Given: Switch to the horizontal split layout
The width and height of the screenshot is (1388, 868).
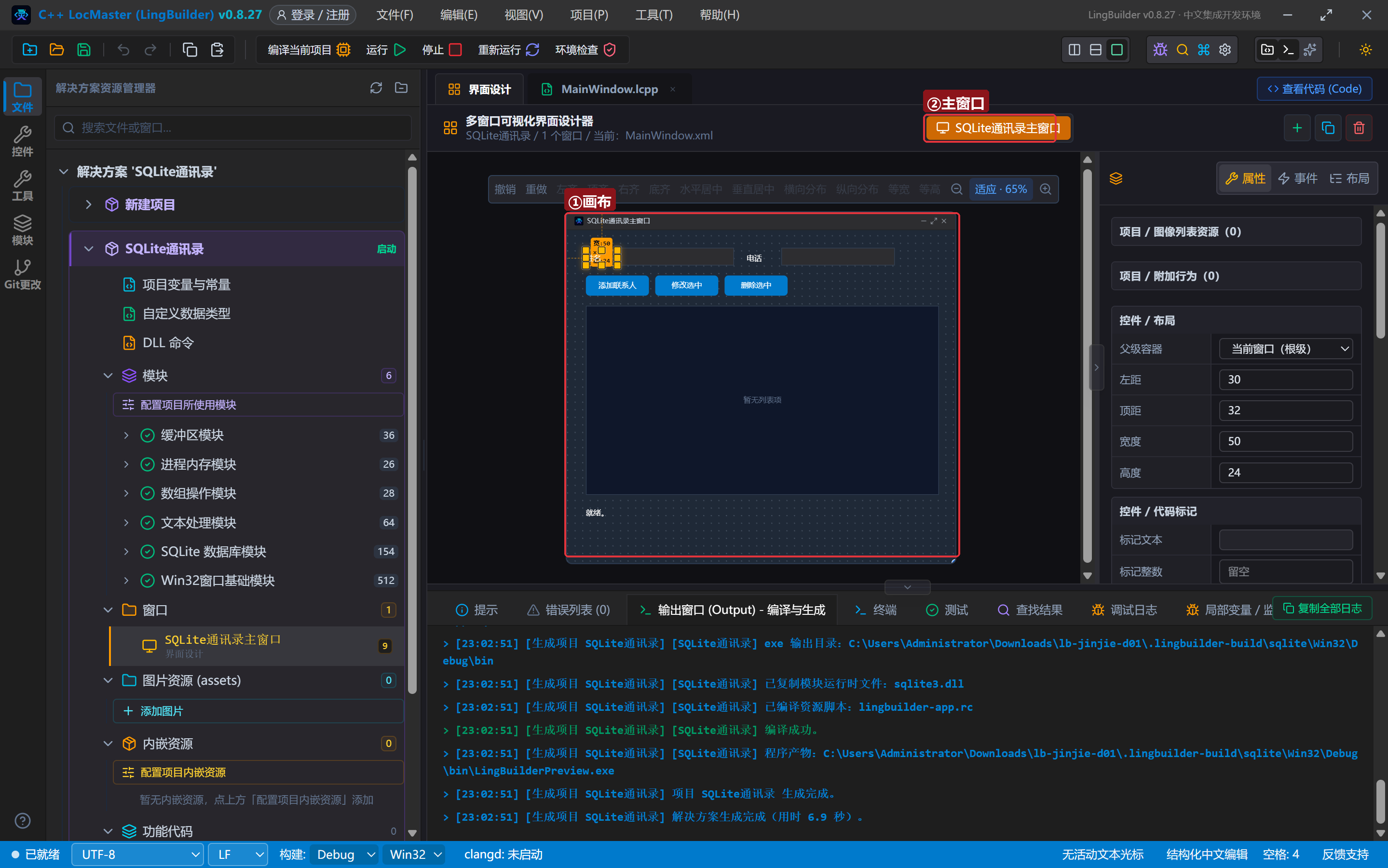Looking at the screenshot, I should pyautogui.click(x=1095, y=50).
